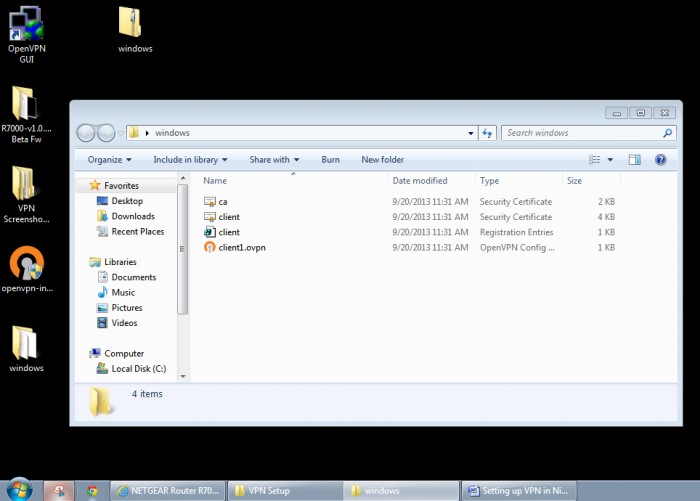
Task: Open Explorer help question mark icon
Action: [x=661, y=159]
